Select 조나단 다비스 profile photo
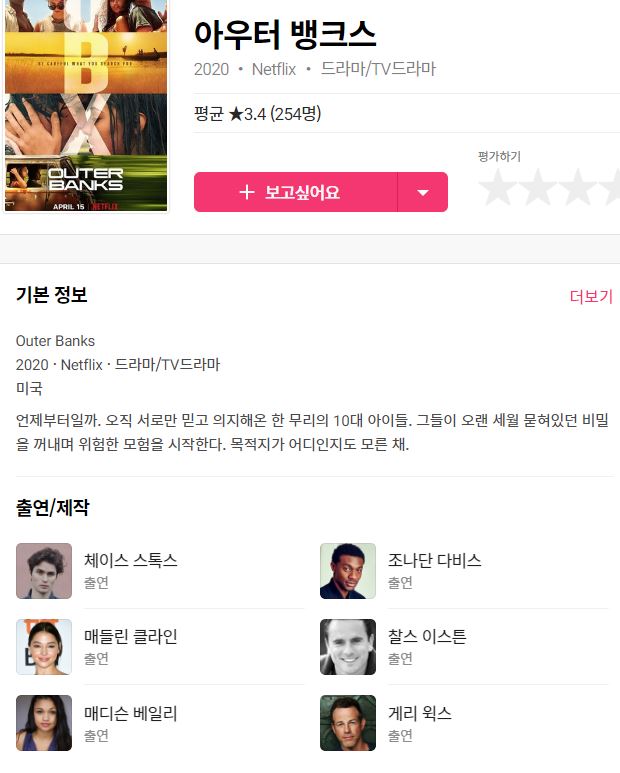This screenshot has height=773, width=620. point(348,571)
